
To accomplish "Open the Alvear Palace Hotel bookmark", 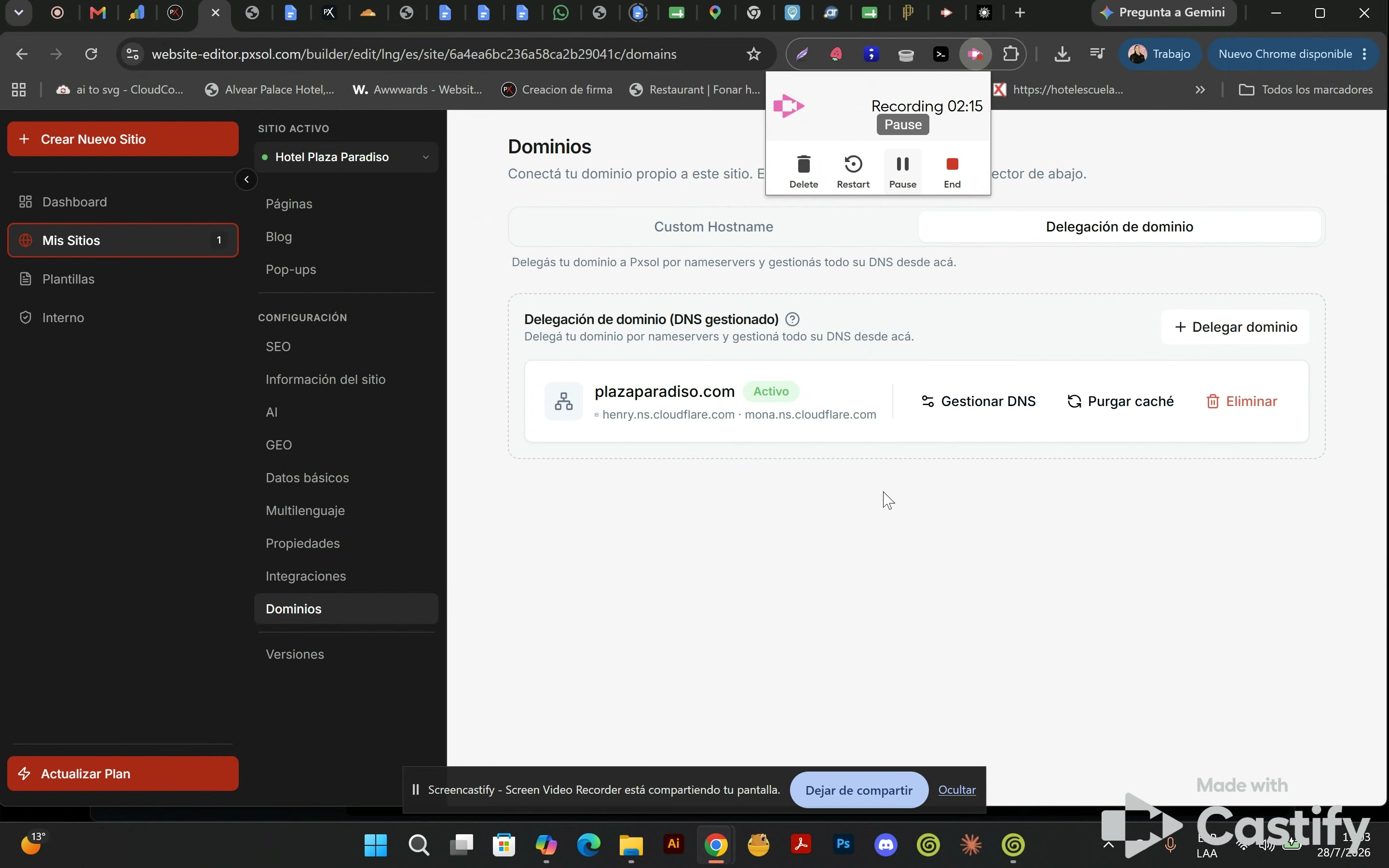I will [x=270, y=90].
